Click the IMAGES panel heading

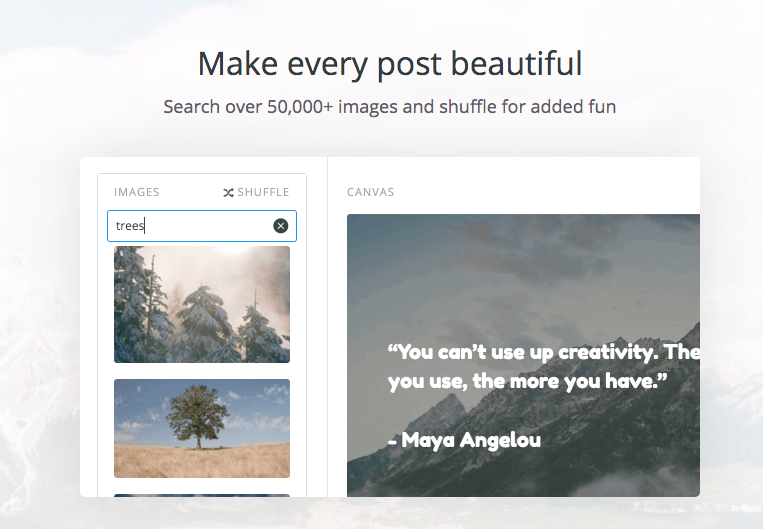137,192
